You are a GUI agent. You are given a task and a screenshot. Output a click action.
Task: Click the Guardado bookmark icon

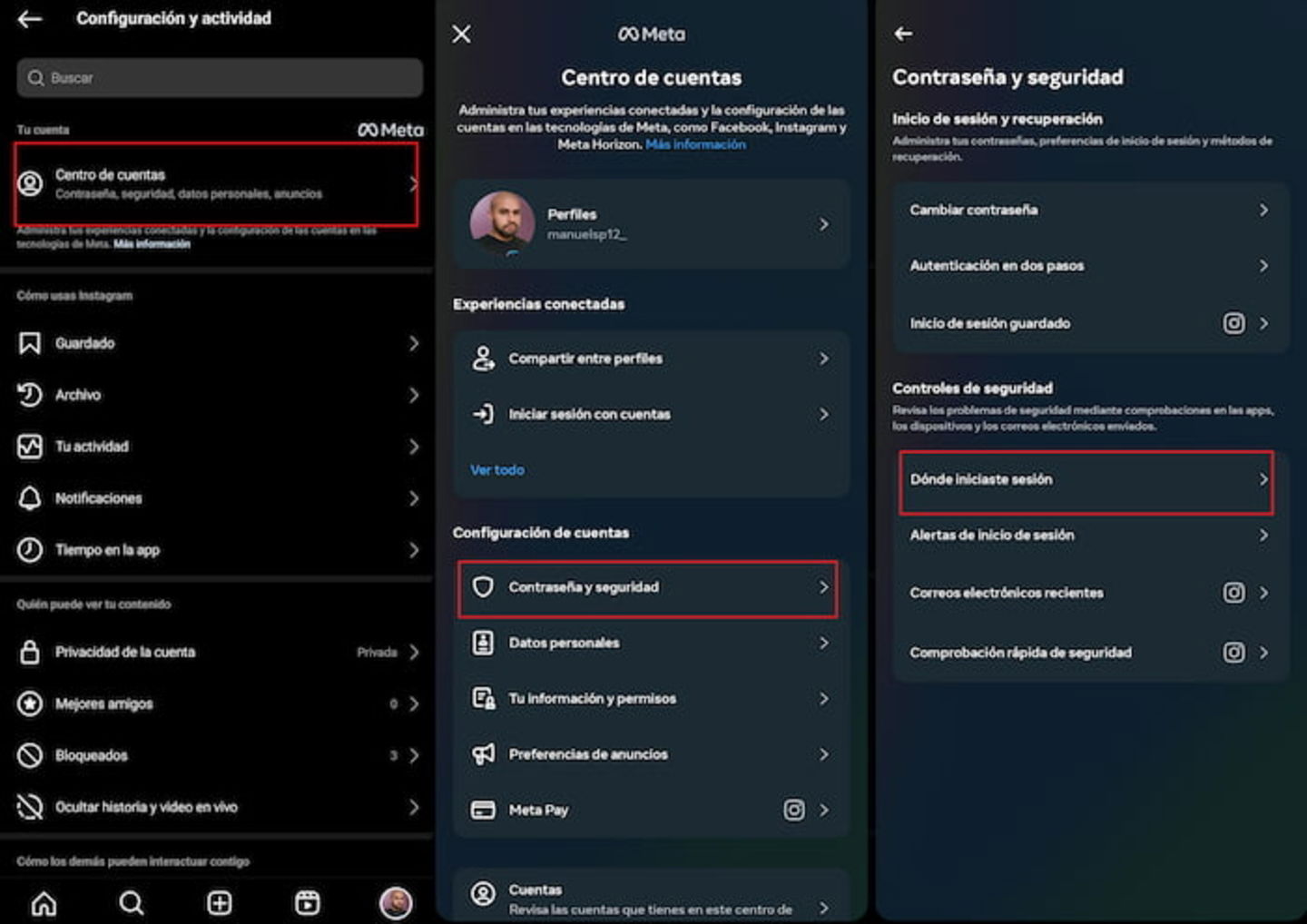[30, 343]
